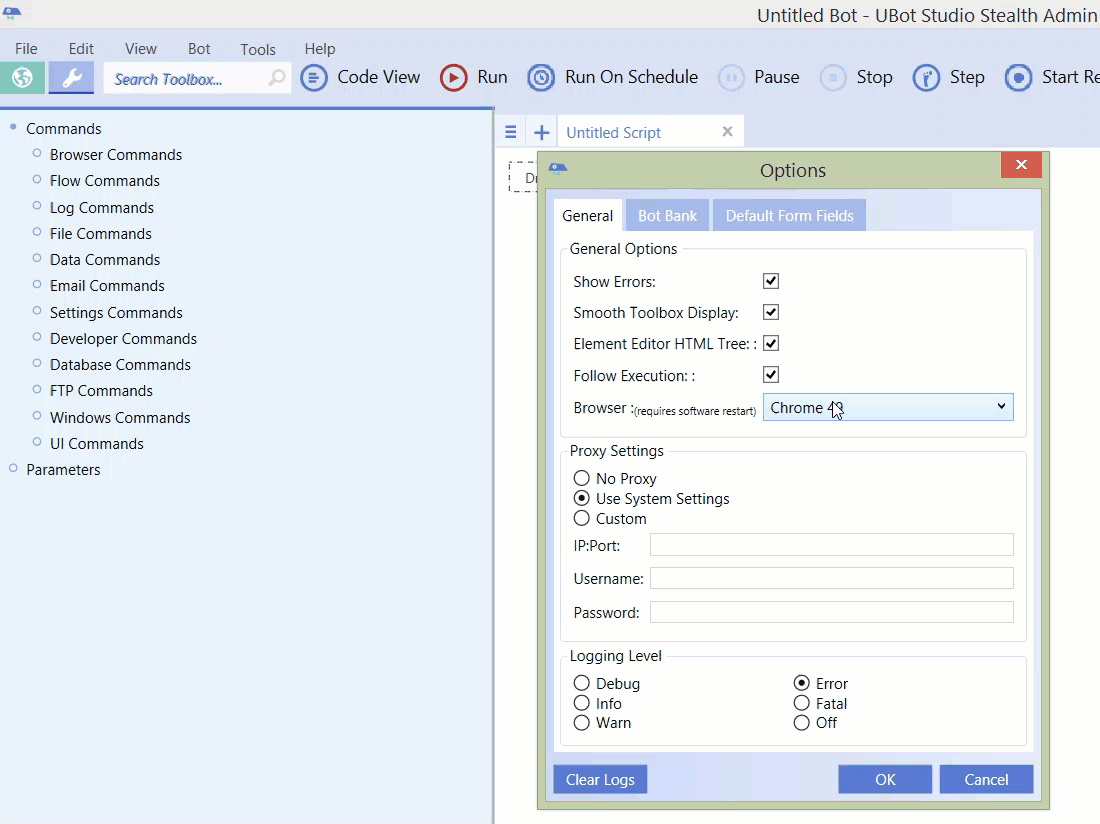Click the Pause icon
Viewport: 1100px width, 824px height.
[731, 77]
